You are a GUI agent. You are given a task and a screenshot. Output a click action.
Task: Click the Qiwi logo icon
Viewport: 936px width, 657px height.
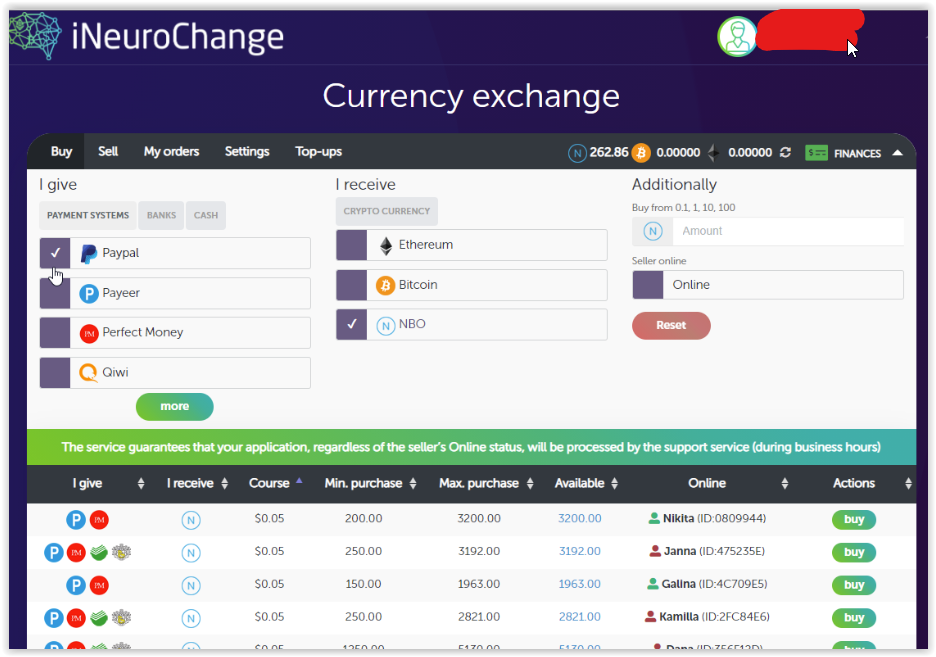pos(88,373)
